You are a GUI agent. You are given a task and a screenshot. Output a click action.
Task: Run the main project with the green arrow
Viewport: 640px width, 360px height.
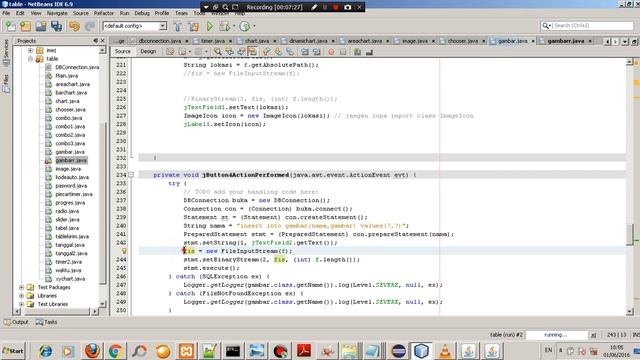209,26
